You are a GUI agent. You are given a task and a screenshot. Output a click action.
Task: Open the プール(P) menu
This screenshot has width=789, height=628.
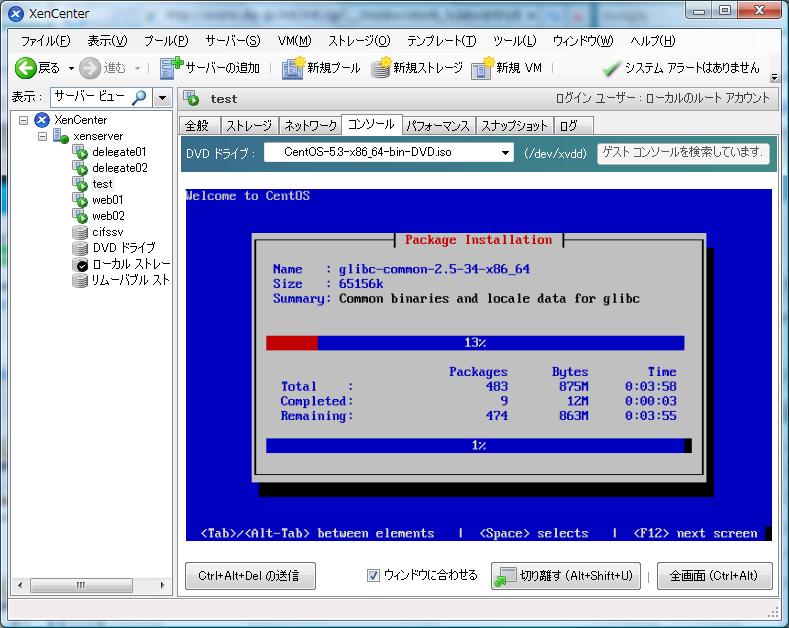(166, 41)
